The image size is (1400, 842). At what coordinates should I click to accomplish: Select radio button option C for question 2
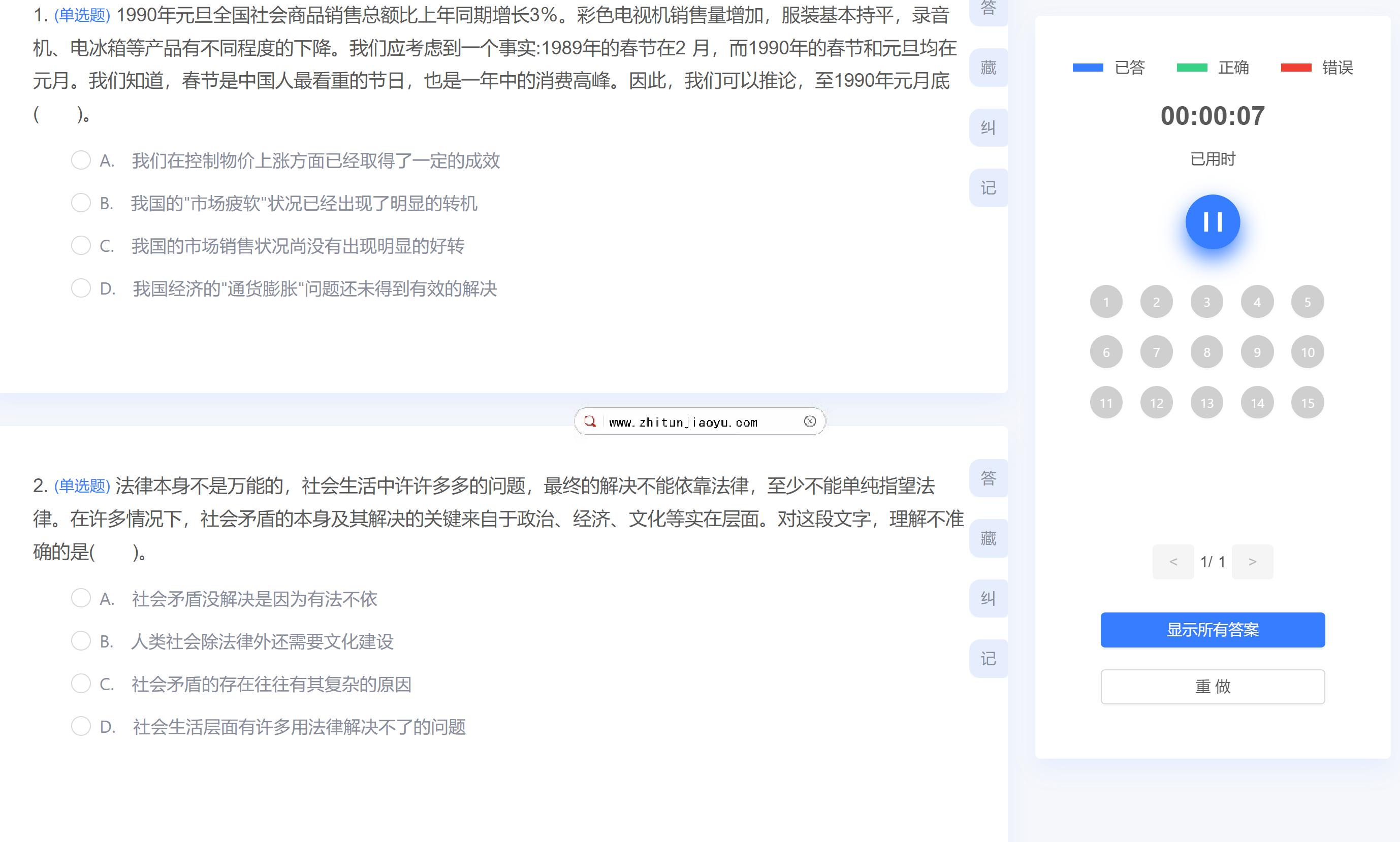pyautogui.click(x=80, y=684)
